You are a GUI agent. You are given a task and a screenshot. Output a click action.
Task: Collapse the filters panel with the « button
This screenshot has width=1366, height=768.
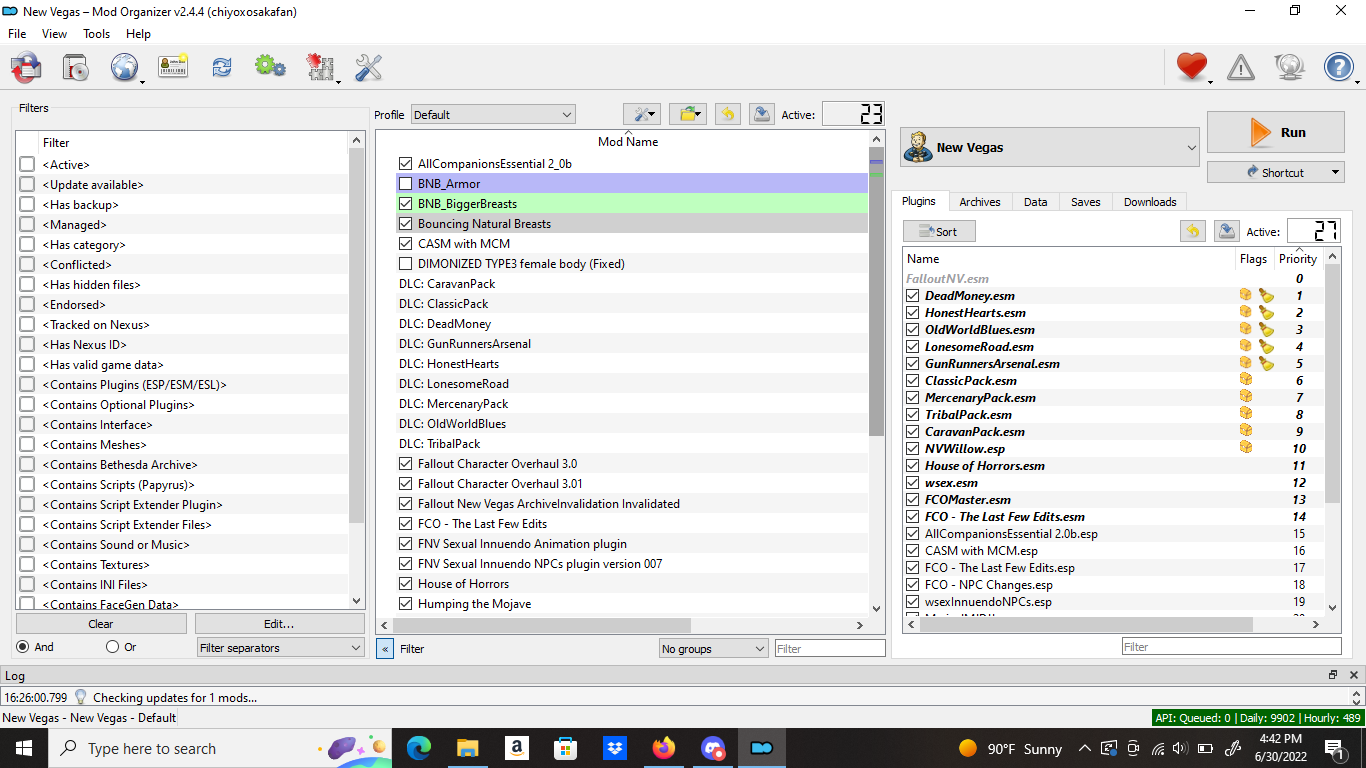pyautogui.click(x=385, y=649)
